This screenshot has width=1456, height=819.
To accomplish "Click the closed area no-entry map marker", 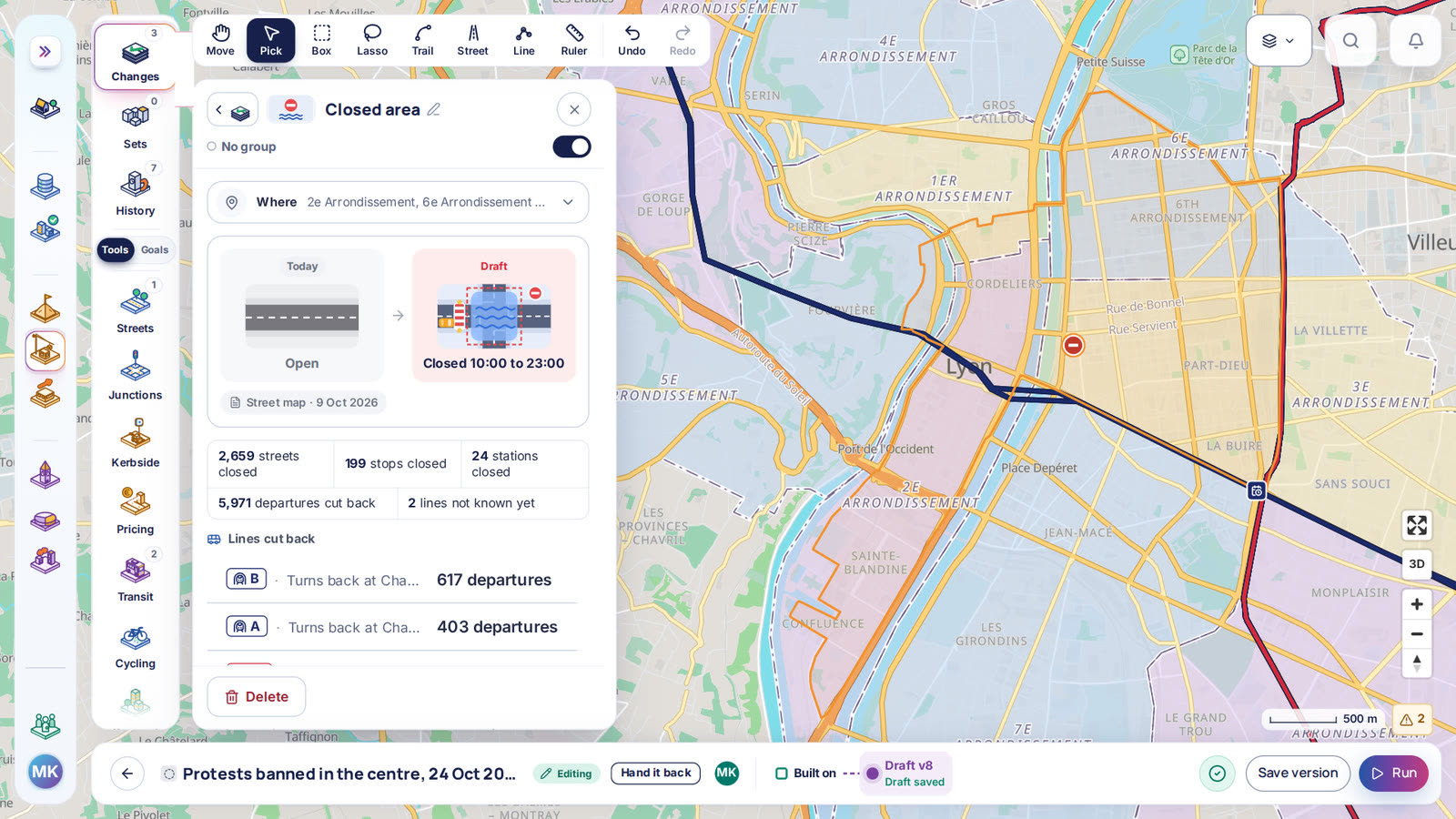I will tap(1074, 345).
